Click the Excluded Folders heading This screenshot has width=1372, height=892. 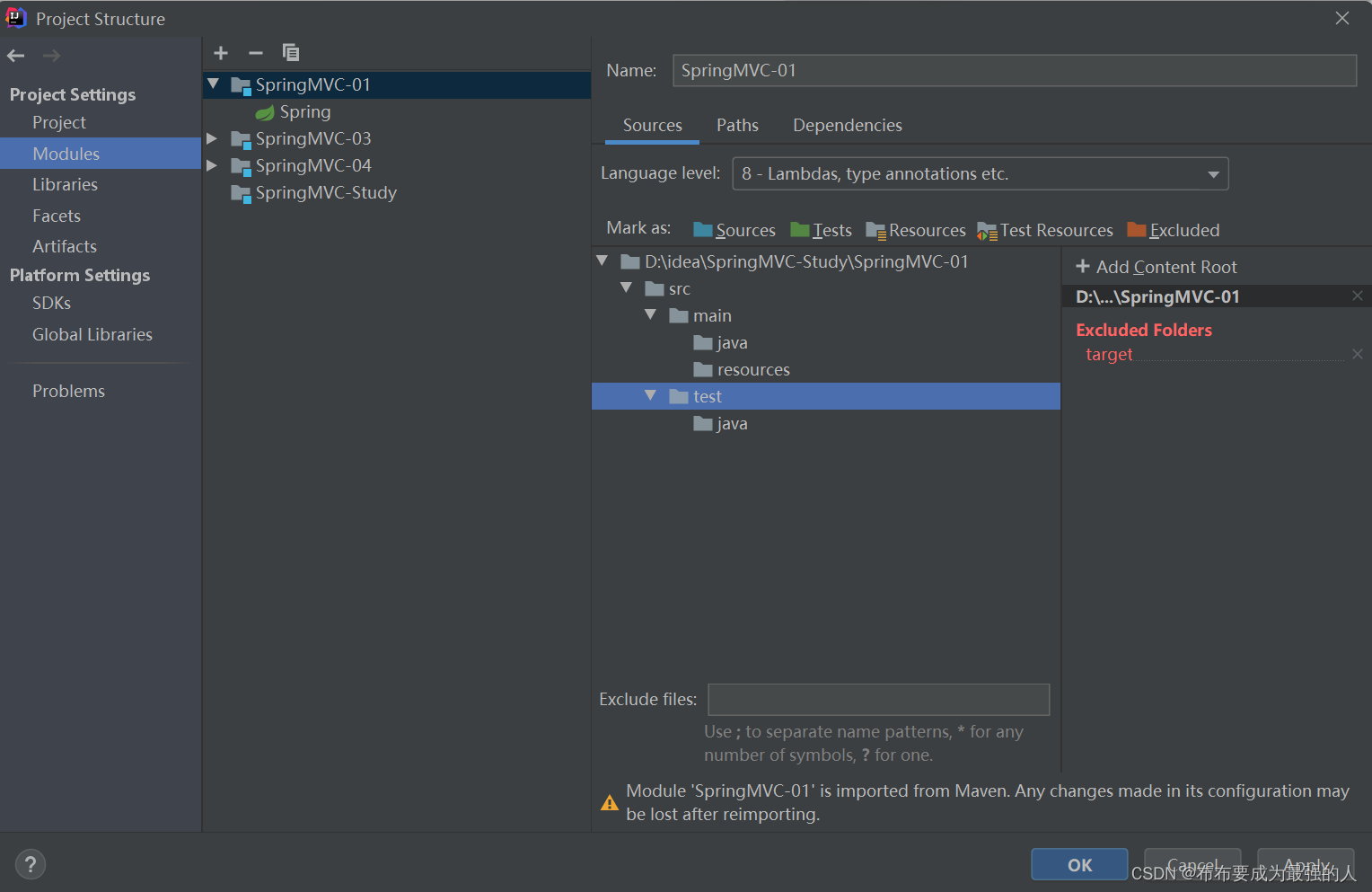(x=1144, y=330)
